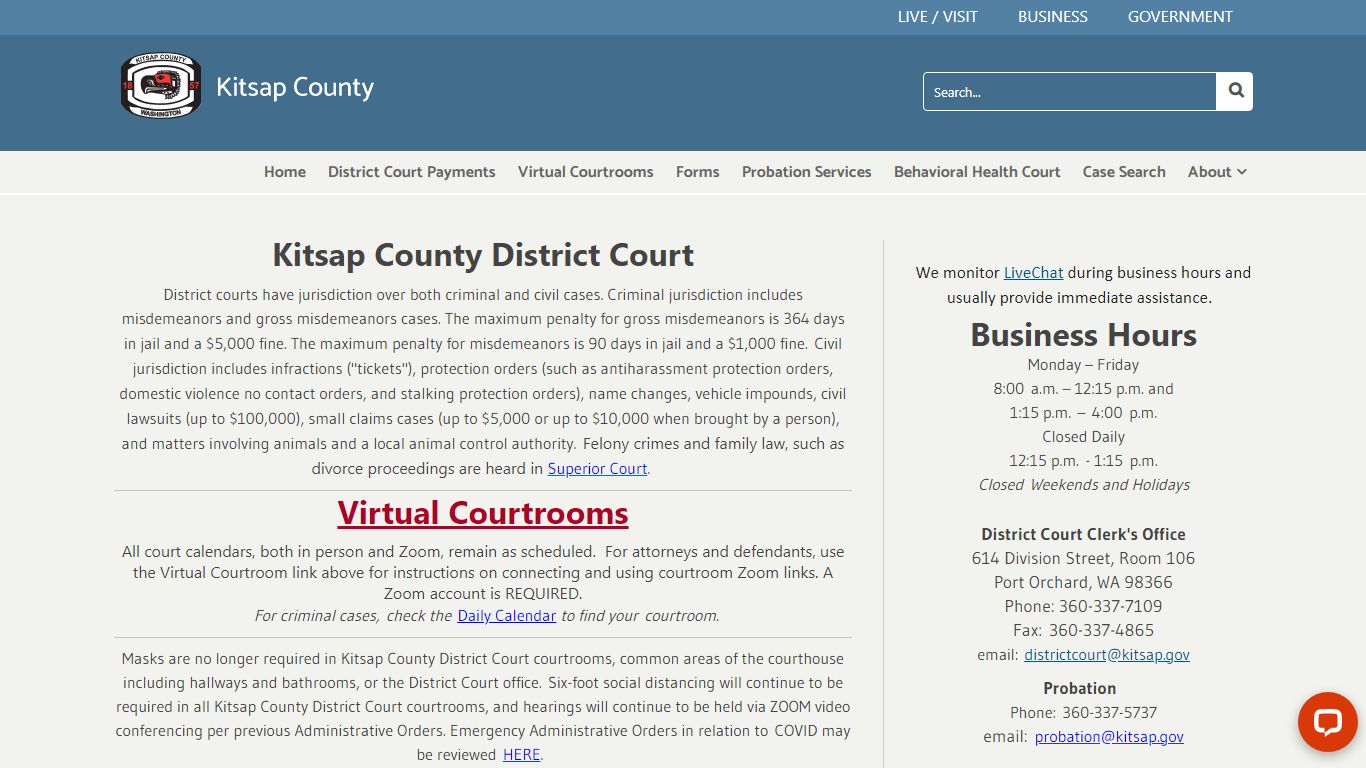Open the live chat bubble widget
This screenshot has height=768, width=1366.
[x=1327, y=721]
